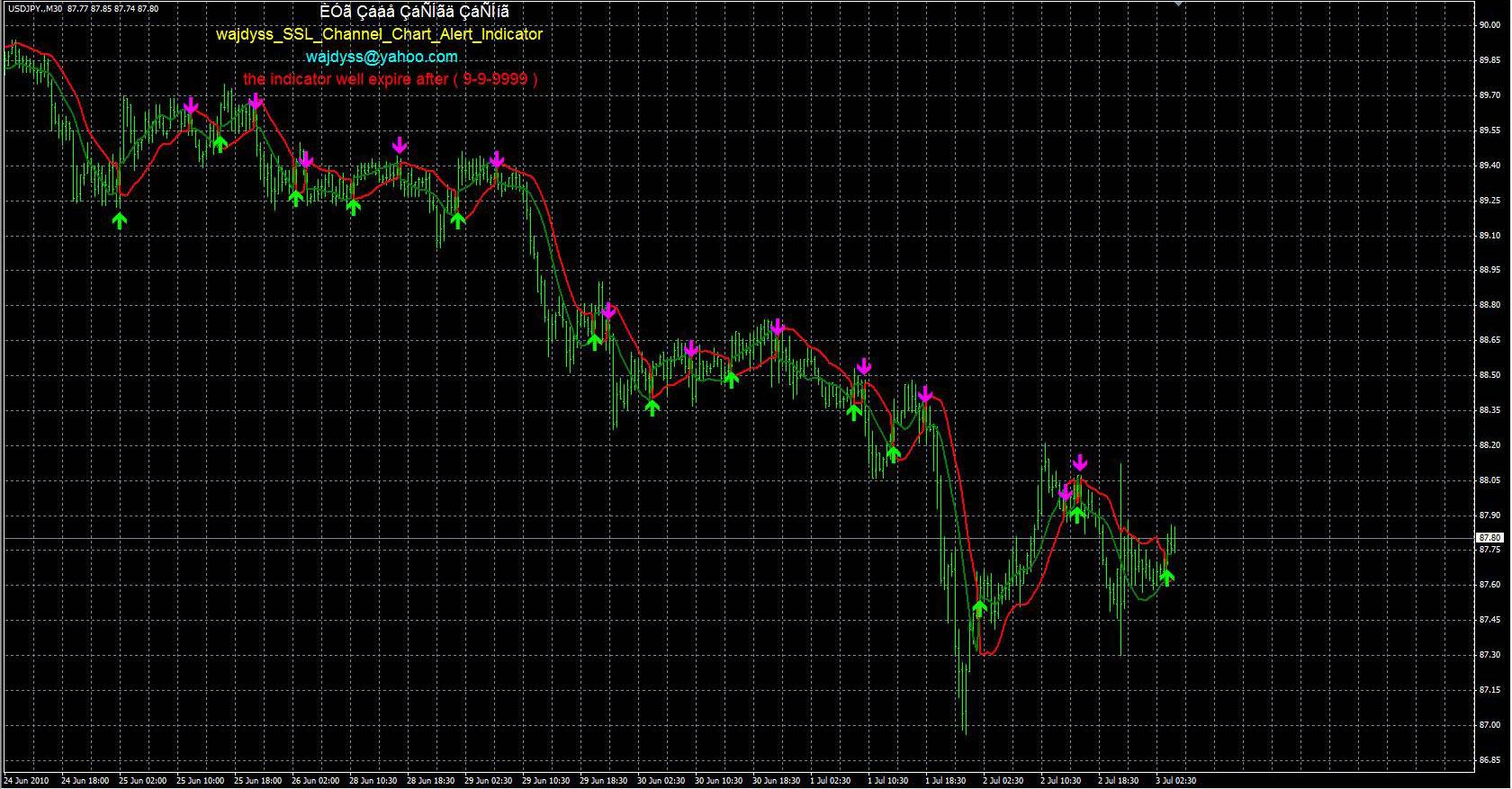Select the magenta sell arrow near 1 Jul 18:30
The height and width of the screenshot is (789, 1512).
tap(925, 394)
